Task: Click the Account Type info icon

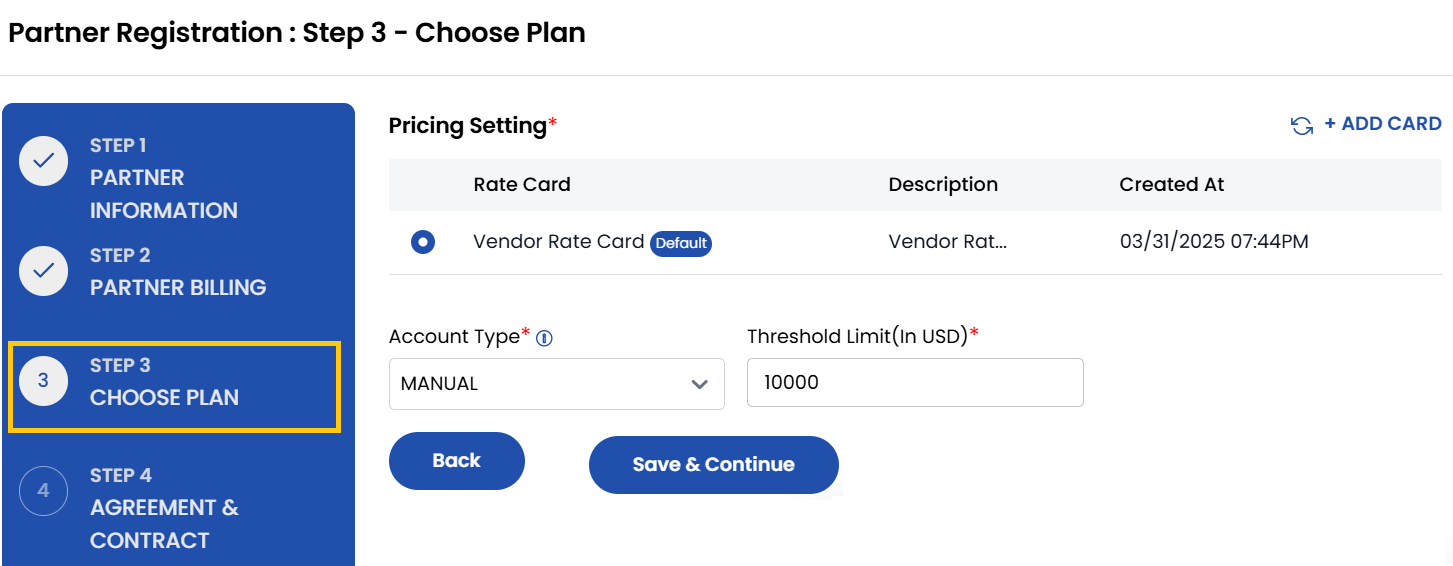Action: (545, 338)
